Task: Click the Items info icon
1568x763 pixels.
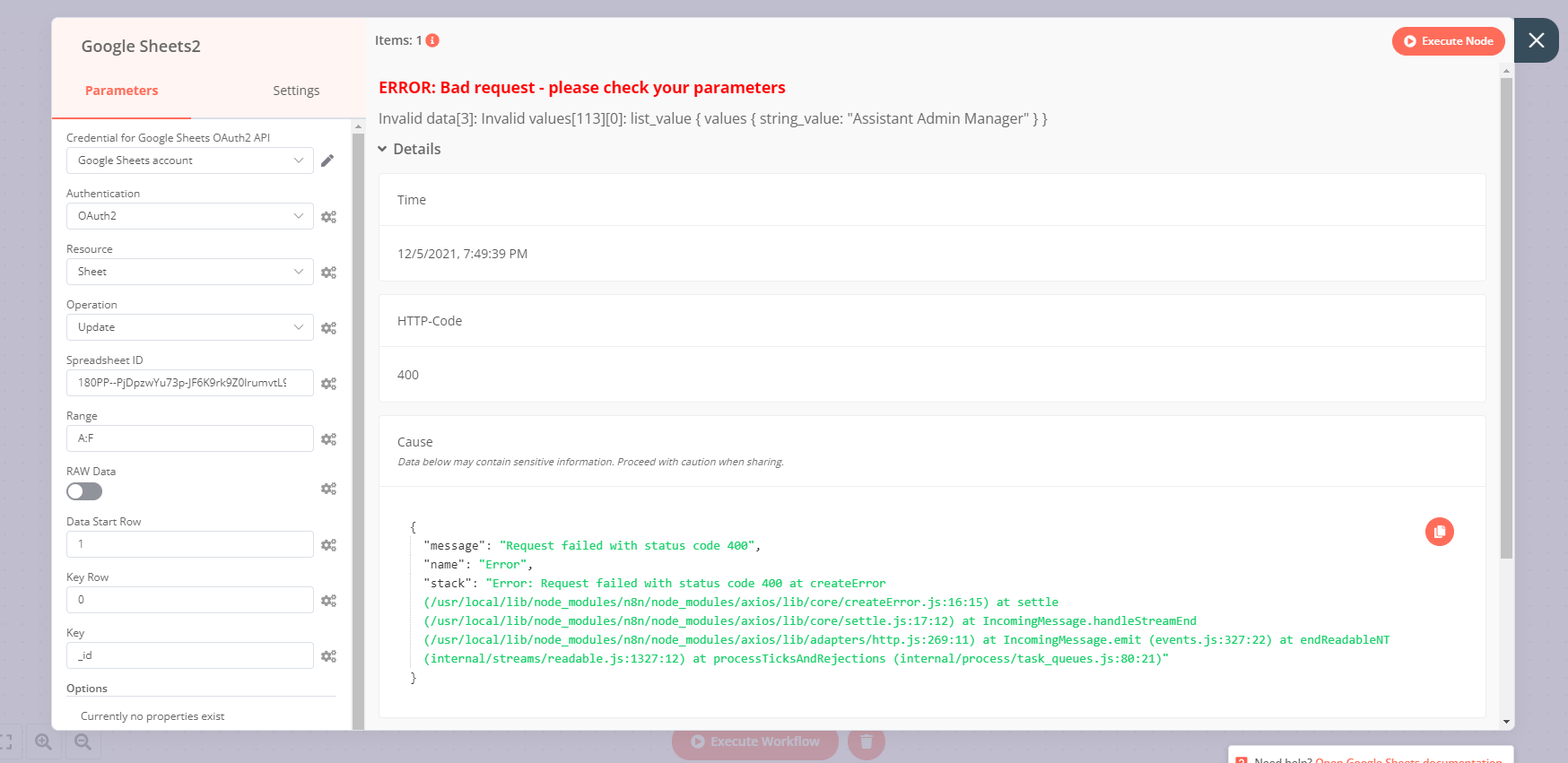Action: [x=432, y=40]
